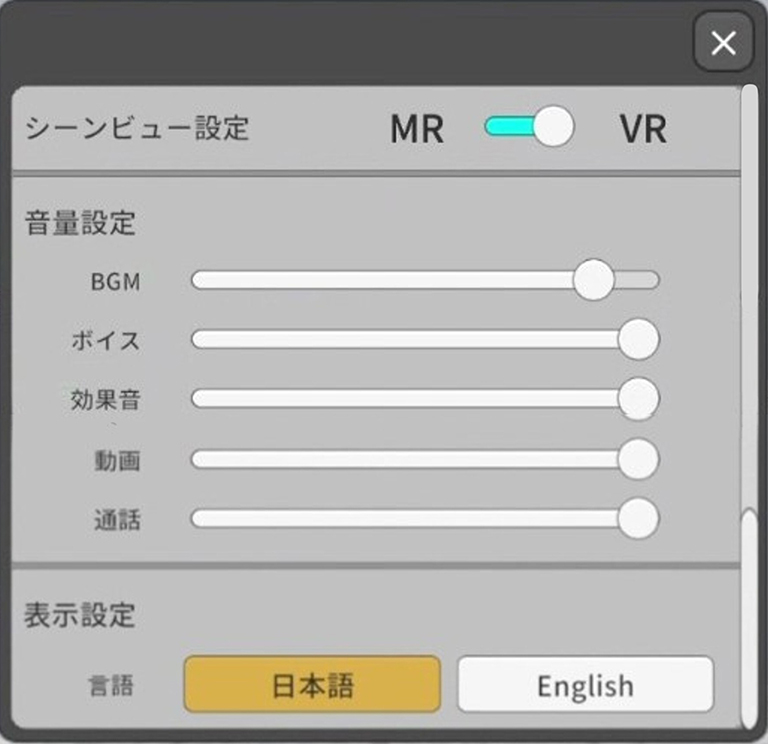
Task: Click the ボイス volume slider handle
Action: pos(637,340)
